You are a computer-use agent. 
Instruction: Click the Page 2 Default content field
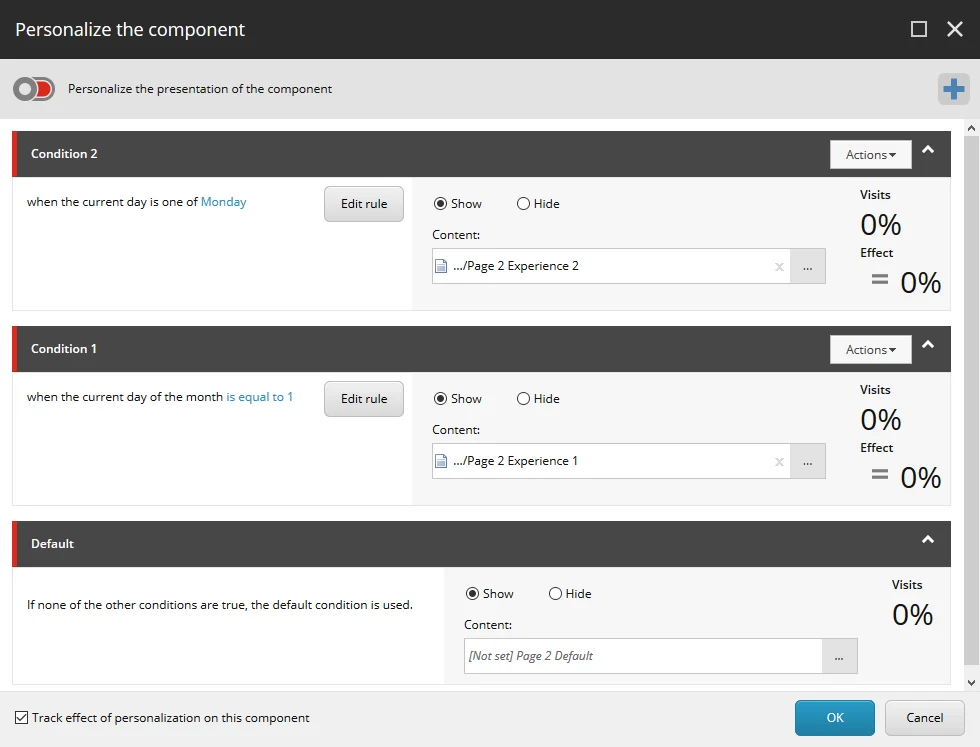pos(643,656)
